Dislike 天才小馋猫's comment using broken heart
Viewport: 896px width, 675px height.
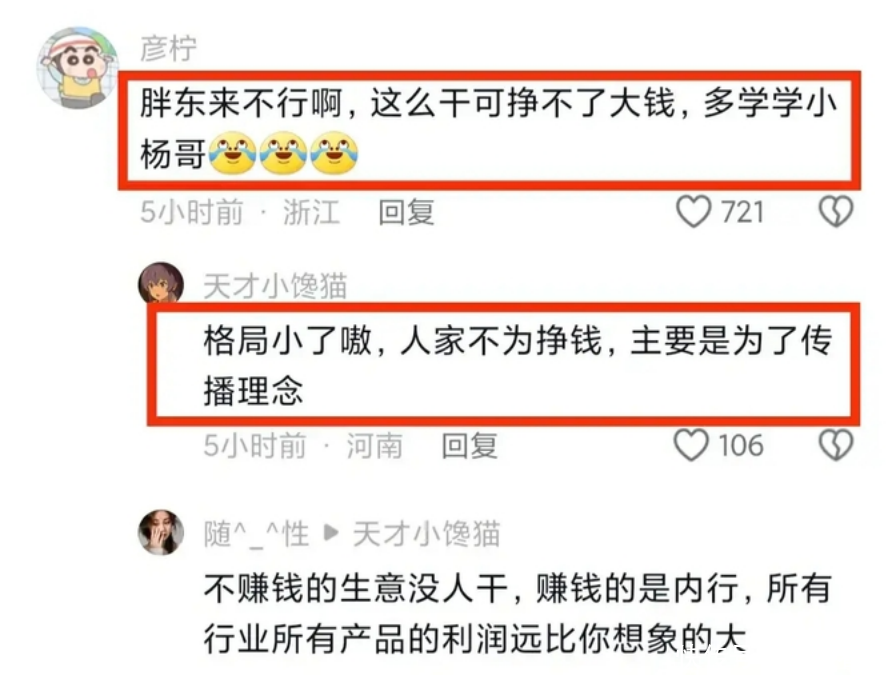[x=836, y=445]
